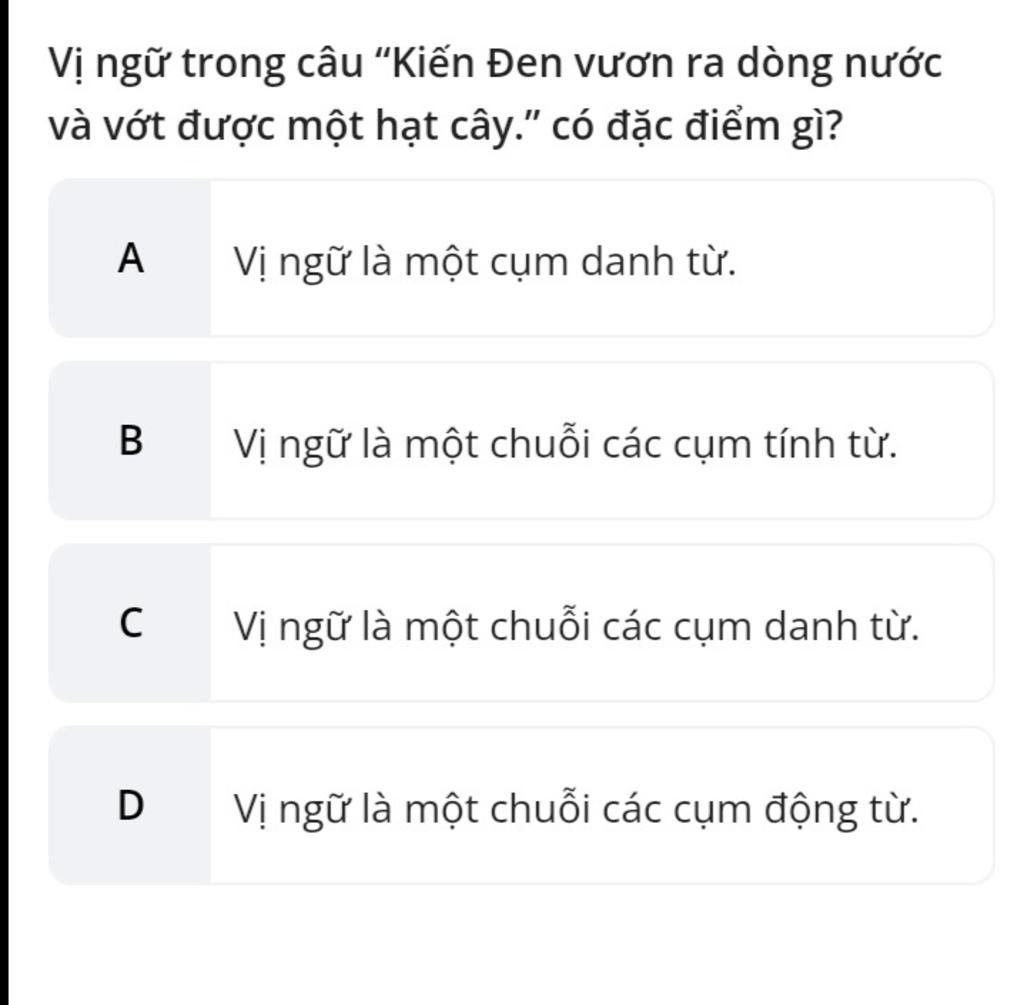
Task: Click the empty right side of option A card
Action: pyautogui.click(x=869, y=259)
